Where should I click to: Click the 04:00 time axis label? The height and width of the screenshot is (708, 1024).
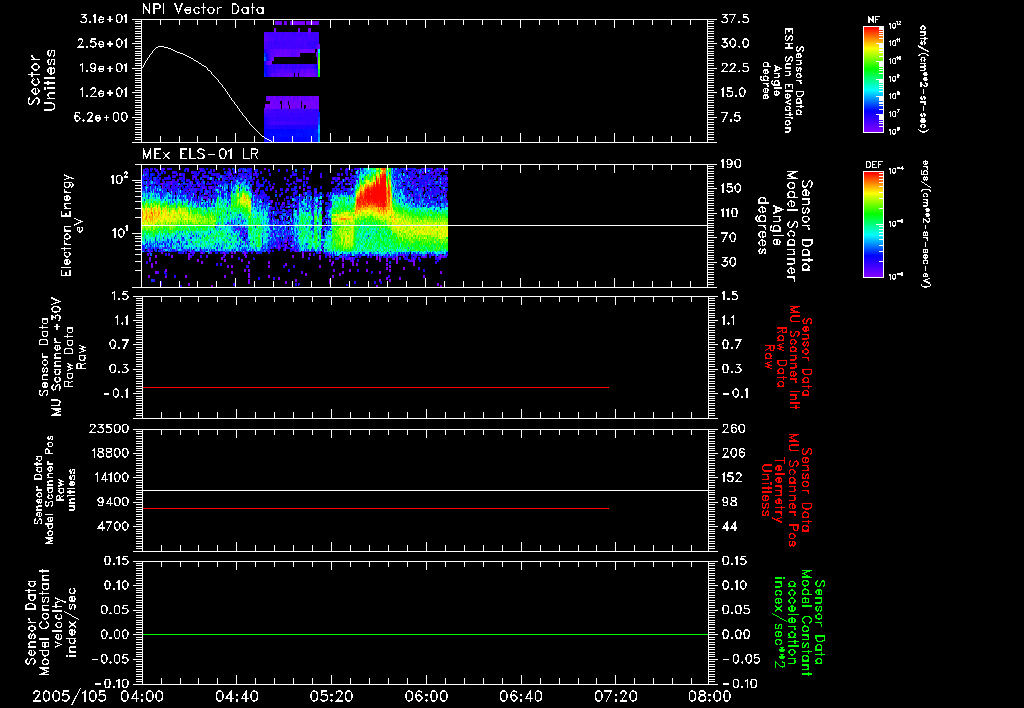click(142, 696)
